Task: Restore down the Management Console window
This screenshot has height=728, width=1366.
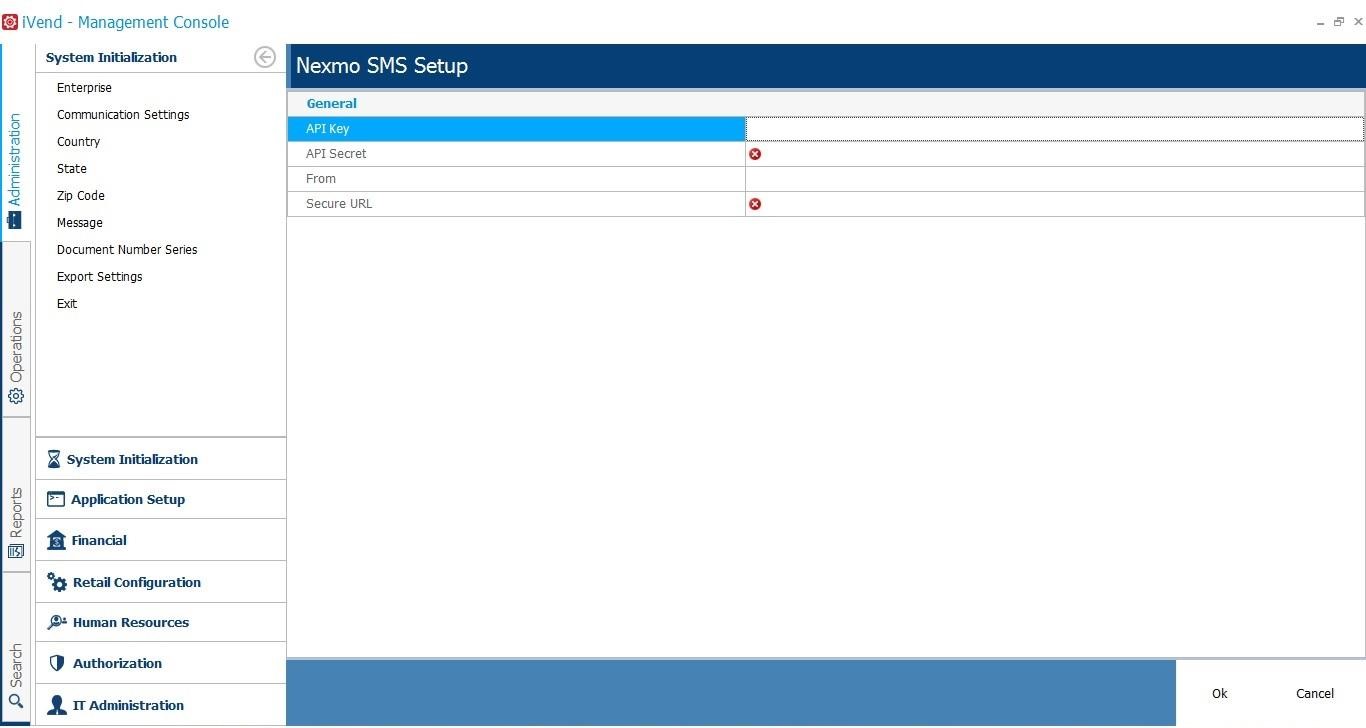Action: pyautogui.click(x=1338, y=22)
